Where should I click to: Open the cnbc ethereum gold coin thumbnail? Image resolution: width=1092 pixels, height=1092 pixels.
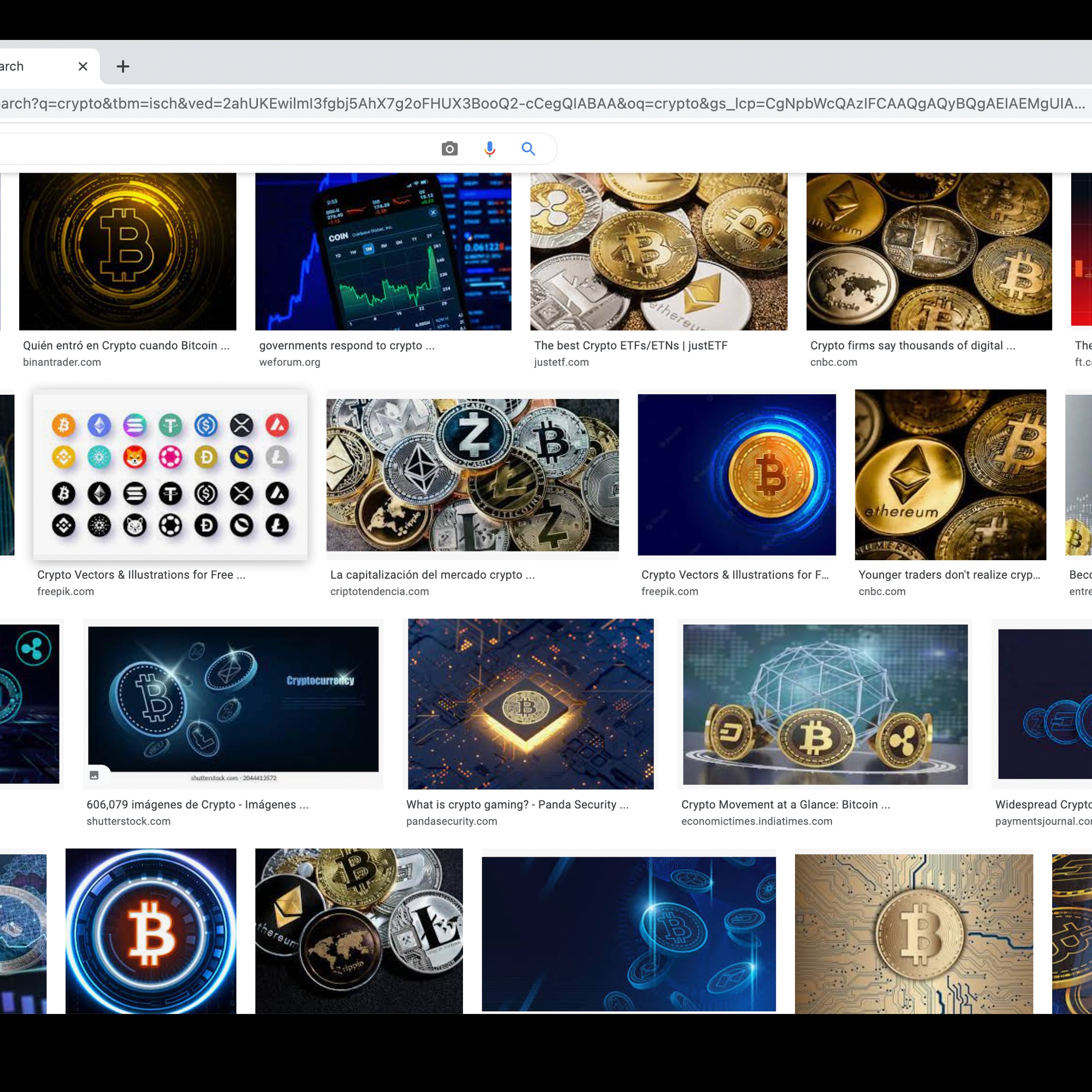[x=951, y=475]
